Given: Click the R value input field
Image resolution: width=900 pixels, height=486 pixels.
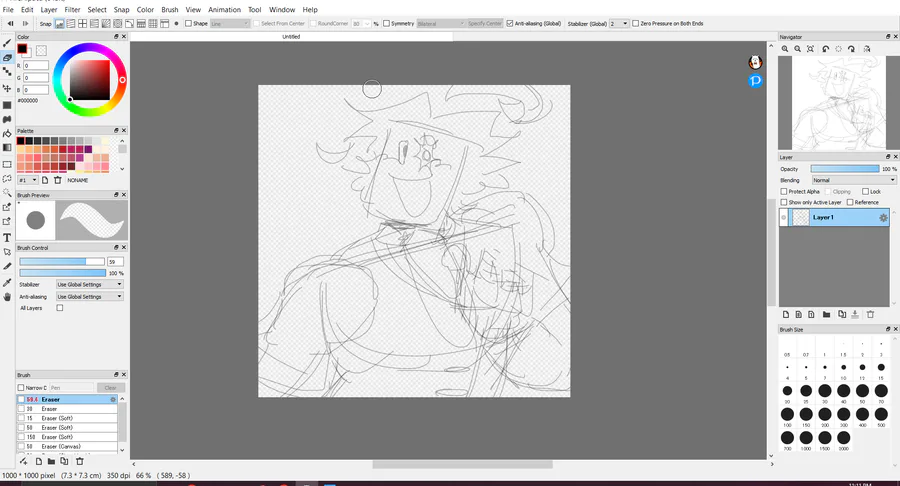Looking at the screenshot, I should click(36, 65).
